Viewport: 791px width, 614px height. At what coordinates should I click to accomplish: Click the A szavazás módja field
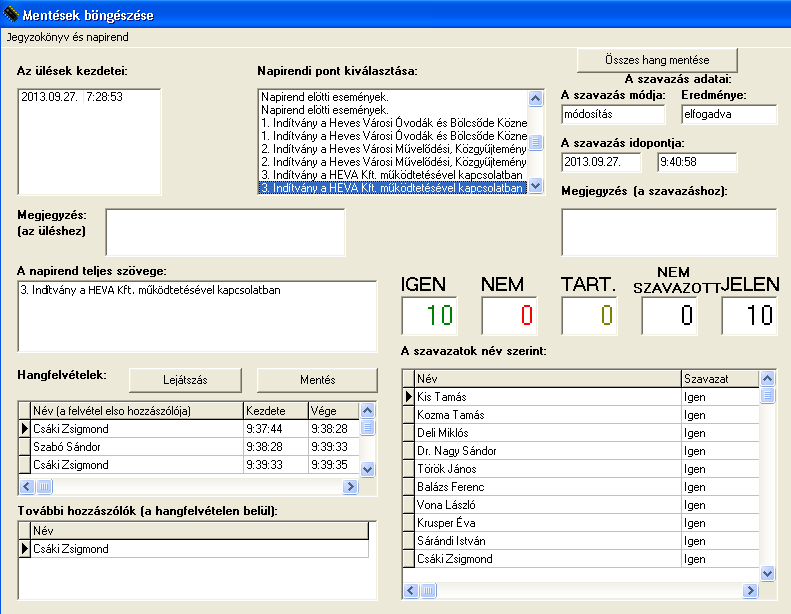(613, 115)
